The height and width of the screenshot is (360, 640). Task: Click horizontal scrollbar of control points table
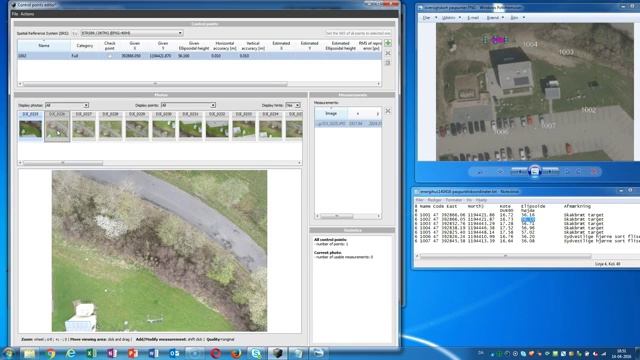[x=155, y=84]
